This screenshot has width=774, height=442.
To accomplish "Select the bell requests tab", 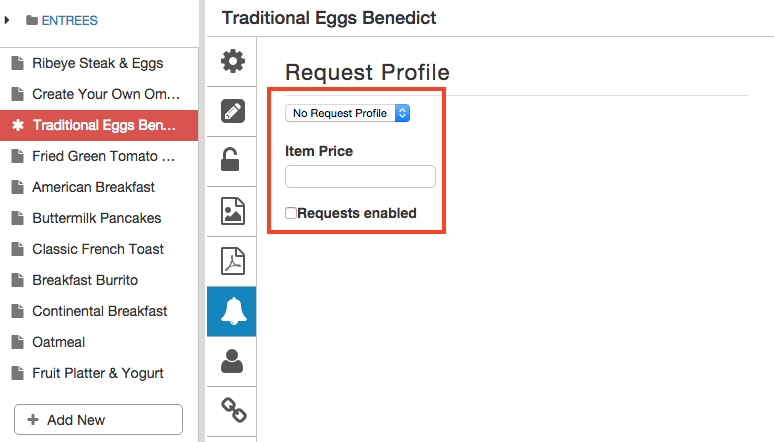I will coord(232,312).
